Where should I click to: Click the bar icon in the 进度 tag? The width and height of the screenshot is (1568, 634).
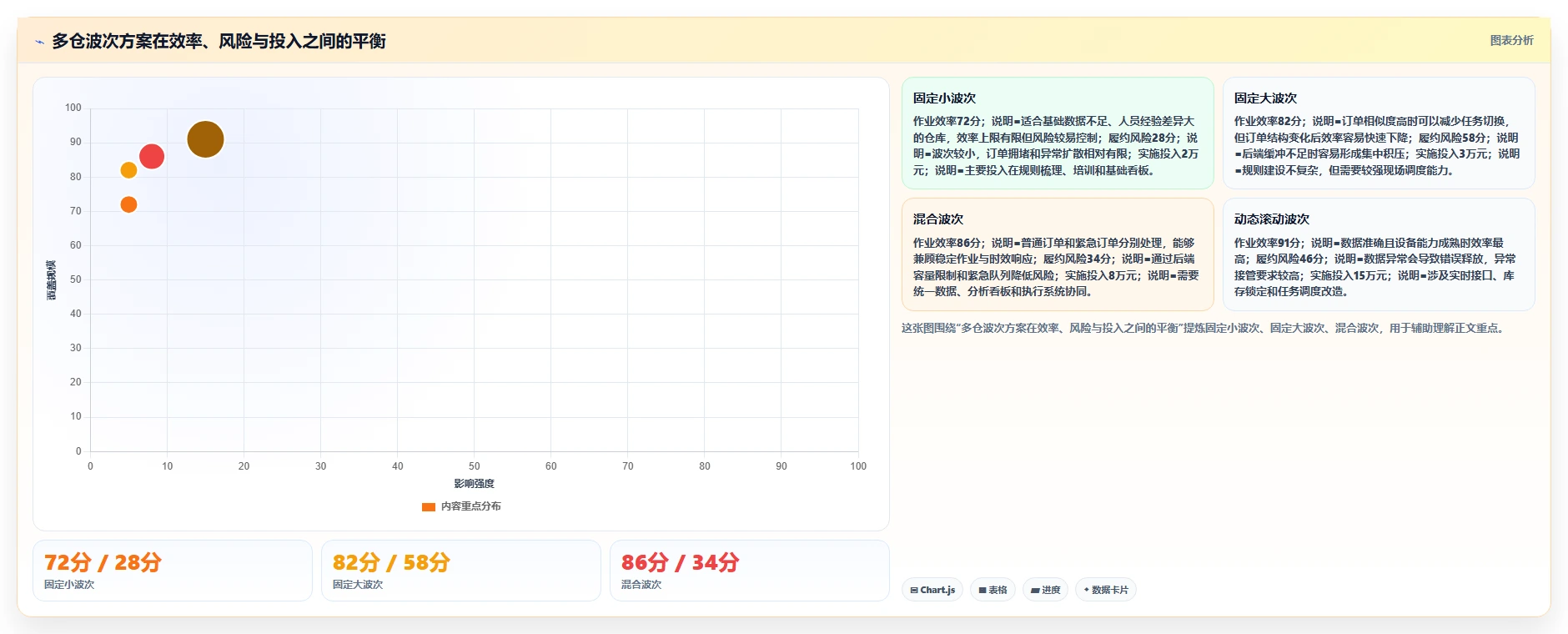(1035, 590)
